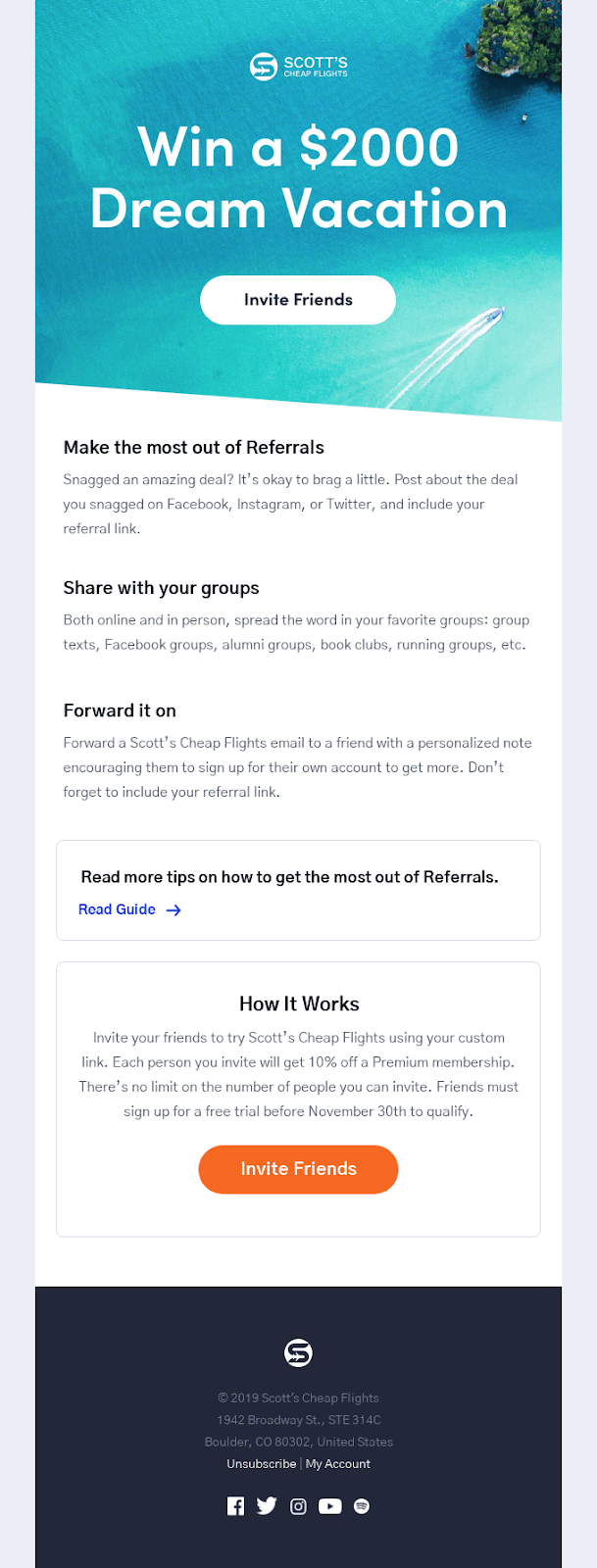Click the Scott's Cheap Flights header logo
The height and width of the screenshot is (1568, 597).
[298, 67]
